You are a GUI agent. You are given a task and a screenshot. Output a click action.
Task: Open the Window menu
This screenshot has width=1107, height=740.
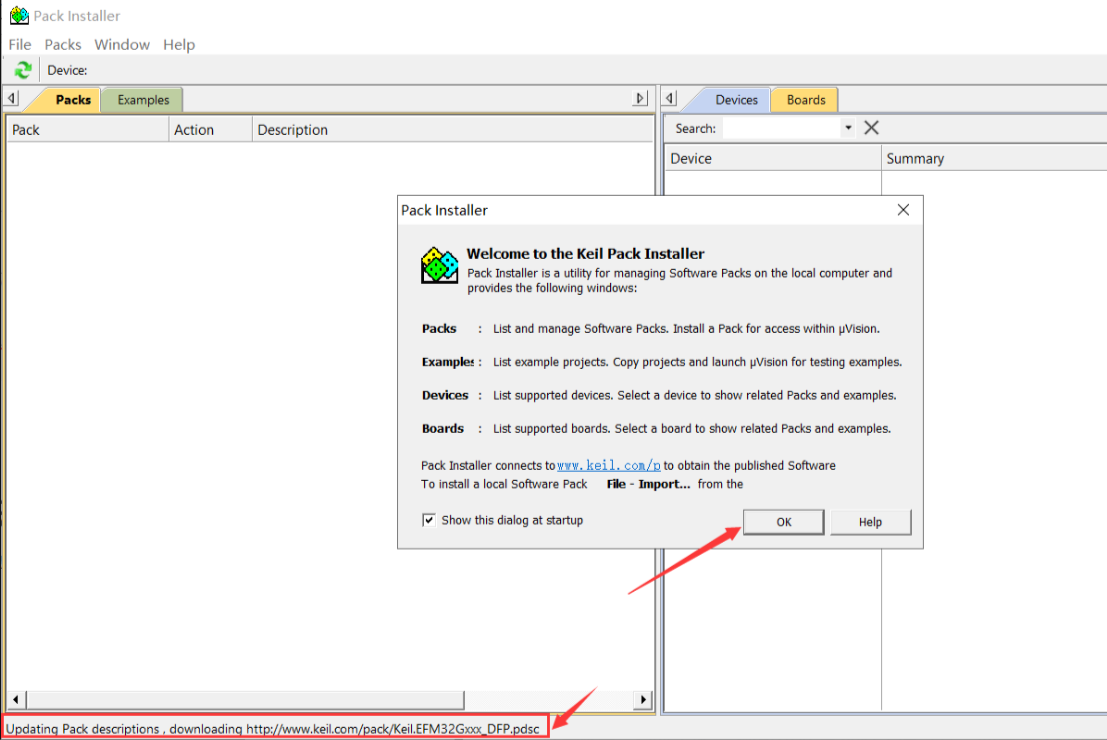click(x=122, y=44)
